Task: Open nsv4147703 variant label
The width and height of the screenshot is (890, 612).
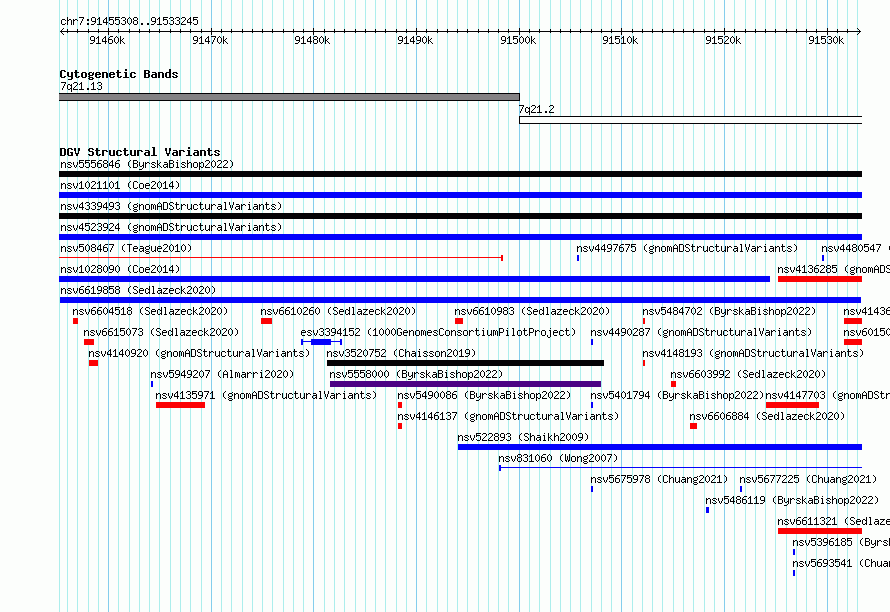Action: pyautogui.click(x=828, y=395)
